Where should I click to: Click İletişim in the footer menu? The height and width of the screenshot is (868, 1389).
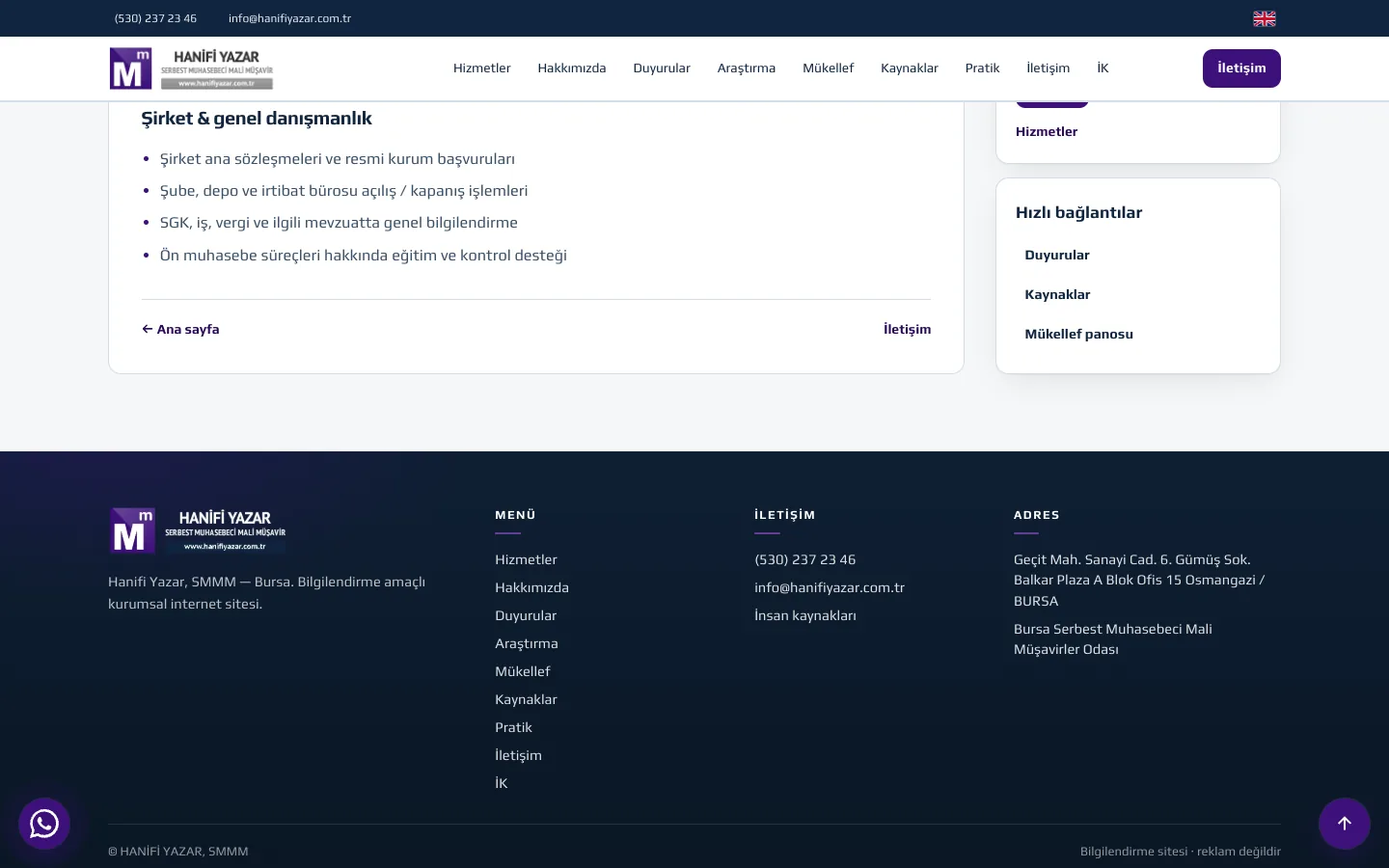(x=518, y=755)
